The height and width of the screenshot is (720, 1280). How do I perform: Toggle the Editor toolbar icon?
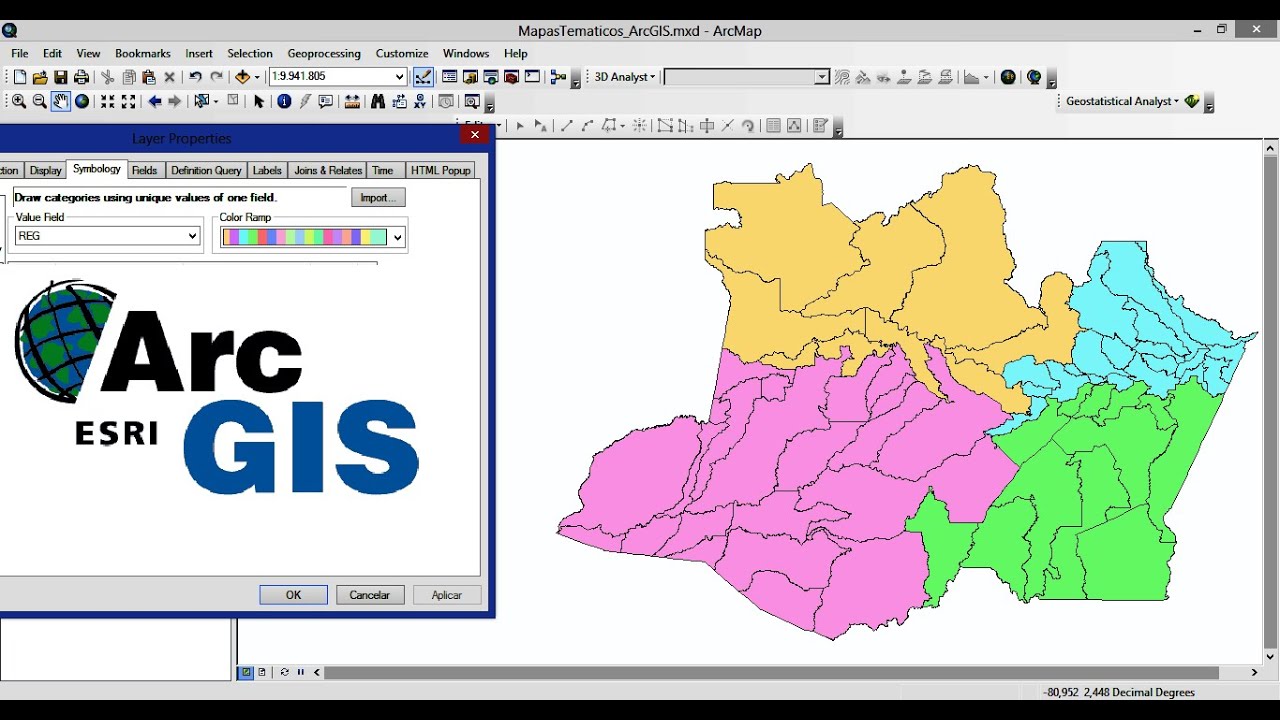click(423, 77)
